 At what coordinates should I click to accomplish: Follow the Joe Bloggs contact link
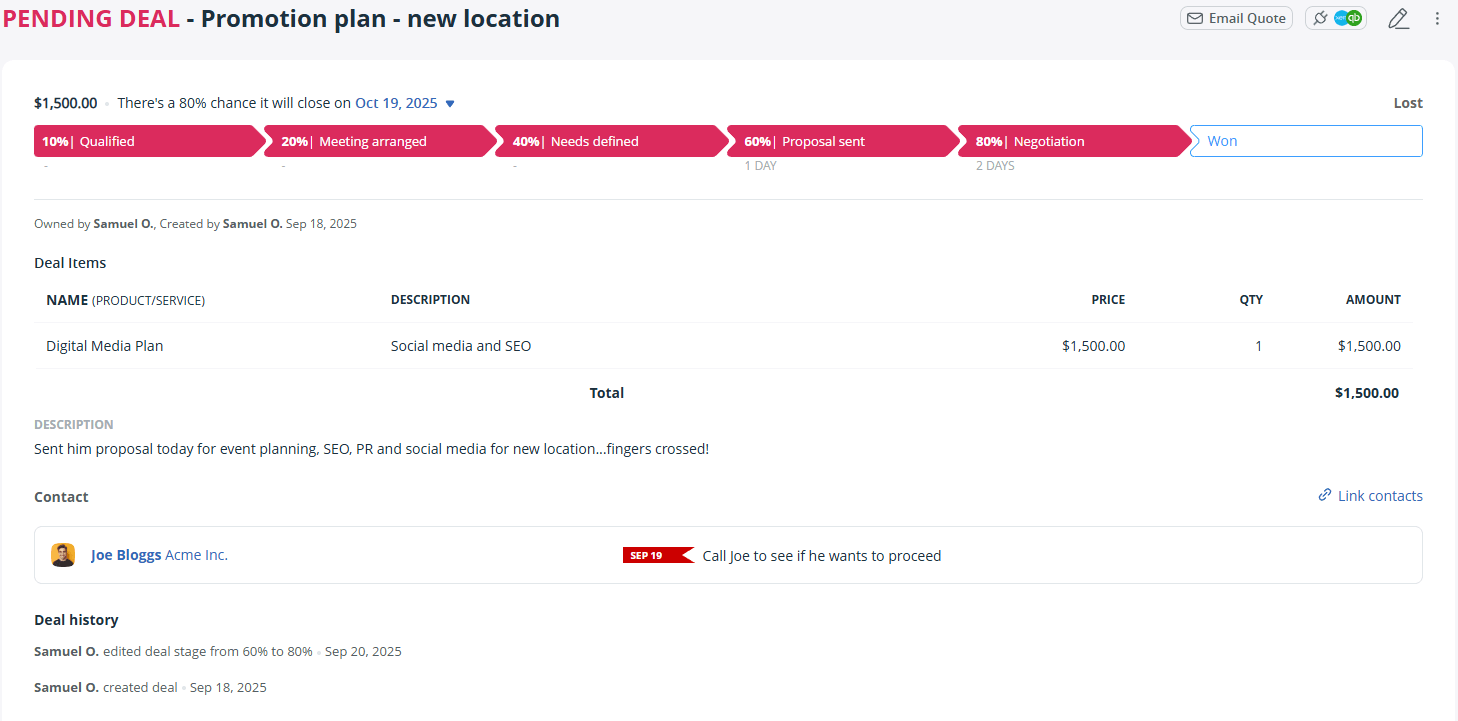click(126, 554)
